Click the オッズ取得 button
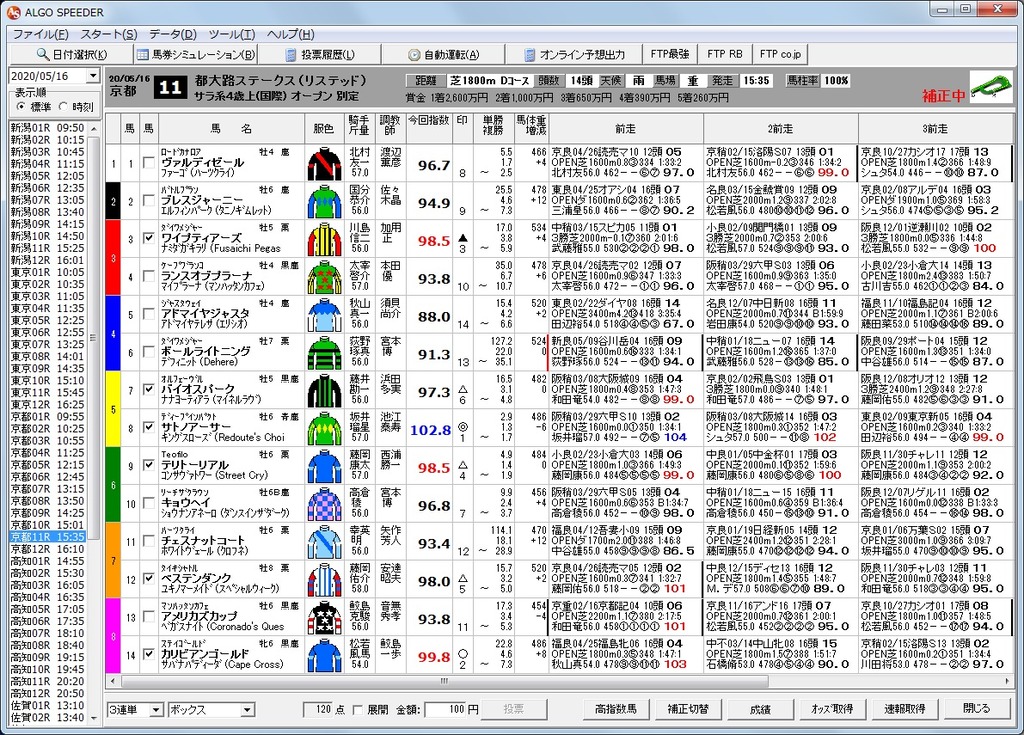 click(x=831, y=709)
